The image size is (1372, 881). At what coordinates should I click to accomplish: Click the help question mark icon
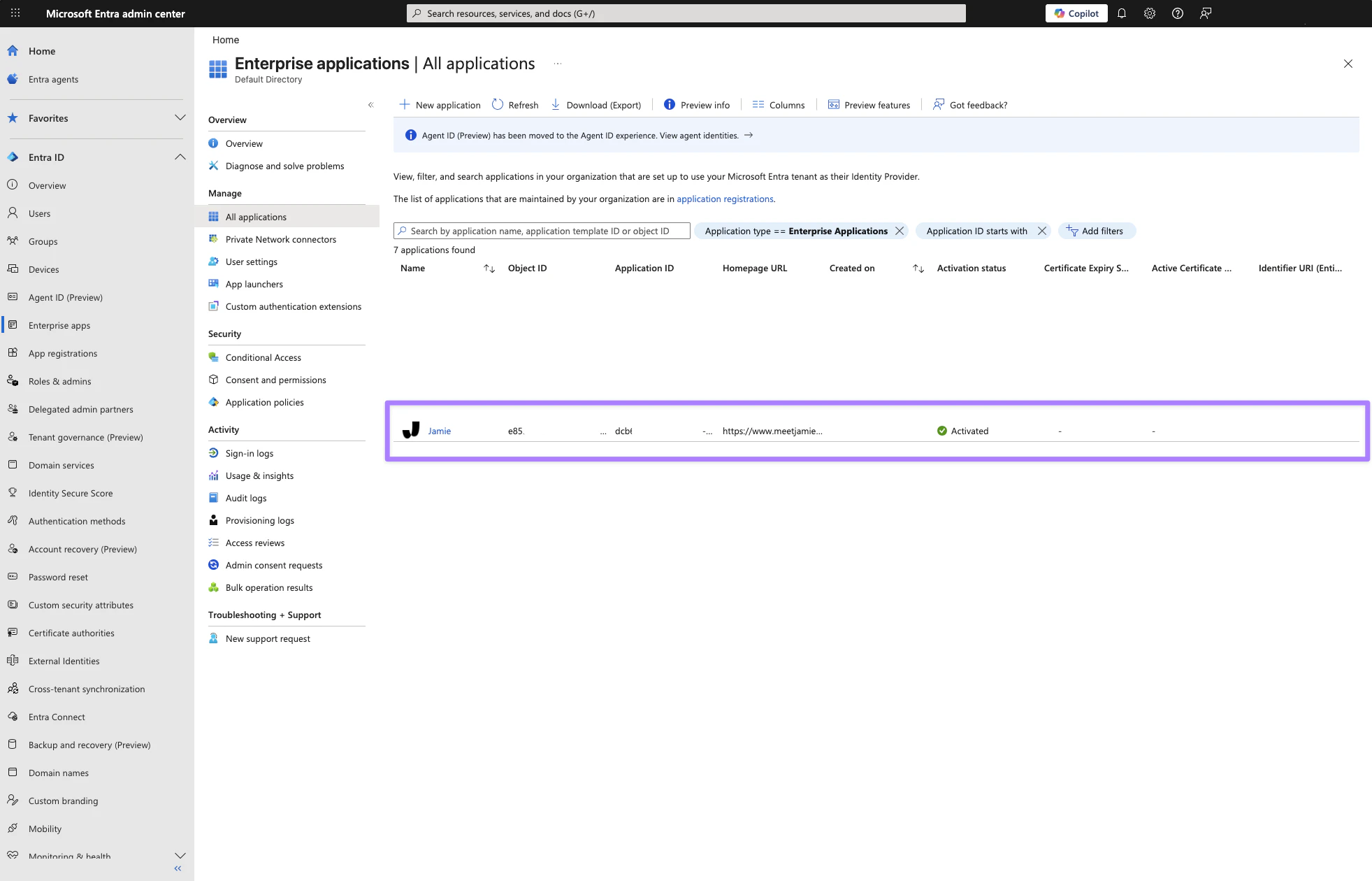[1178, 13]
